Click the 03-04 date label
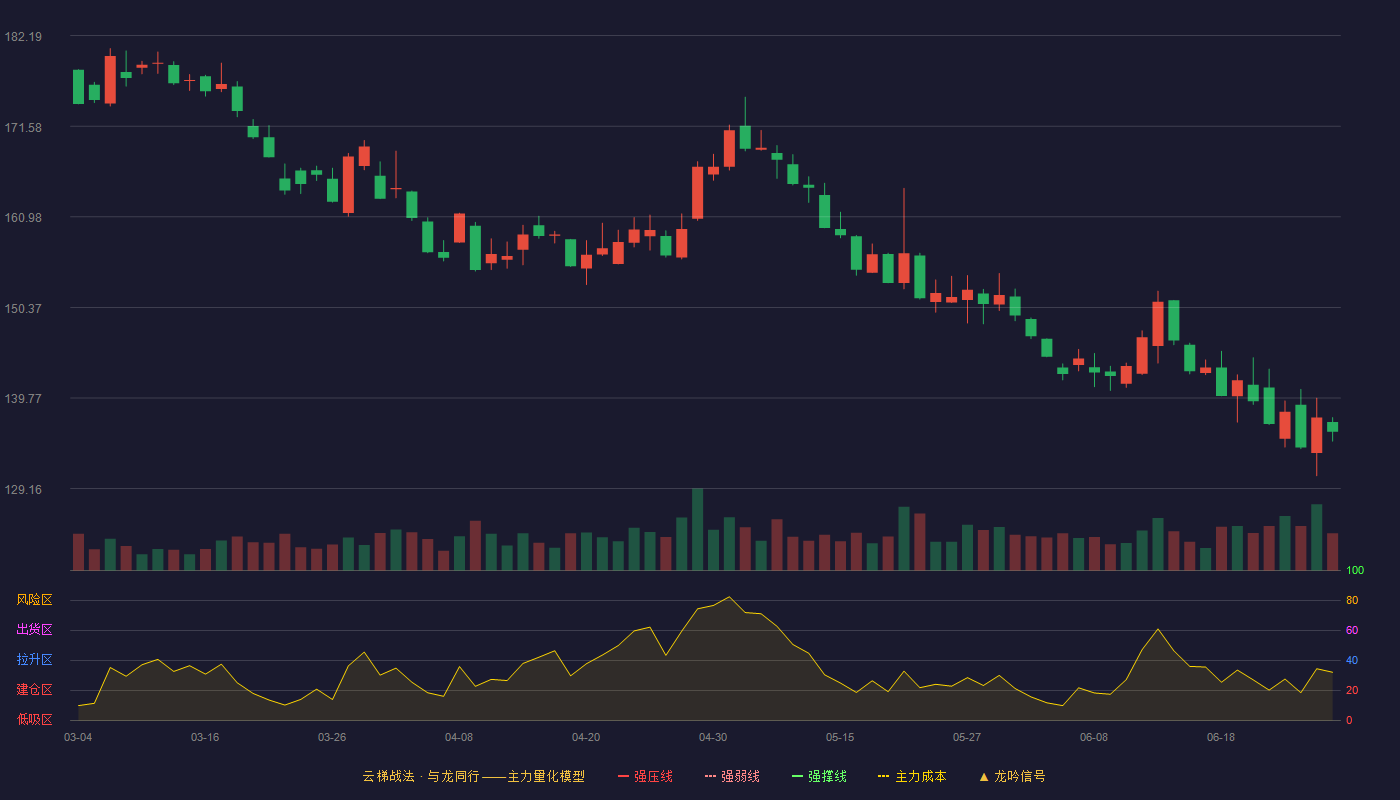The height and width of the screenshot is (800, 1400). point(78,737)
